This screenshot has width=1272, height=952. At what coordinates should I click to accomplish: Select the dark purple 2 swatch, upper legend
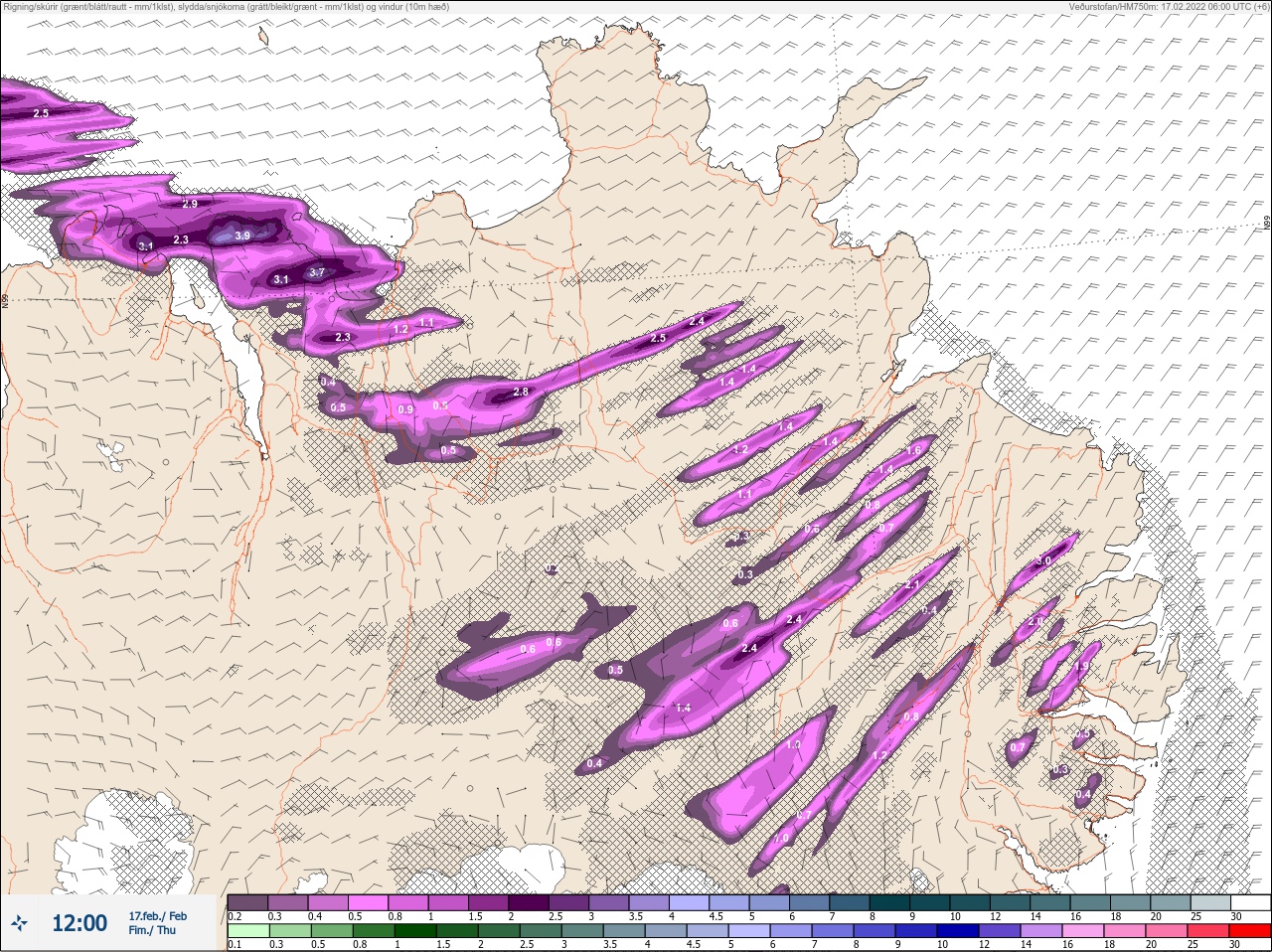point(529,902)
